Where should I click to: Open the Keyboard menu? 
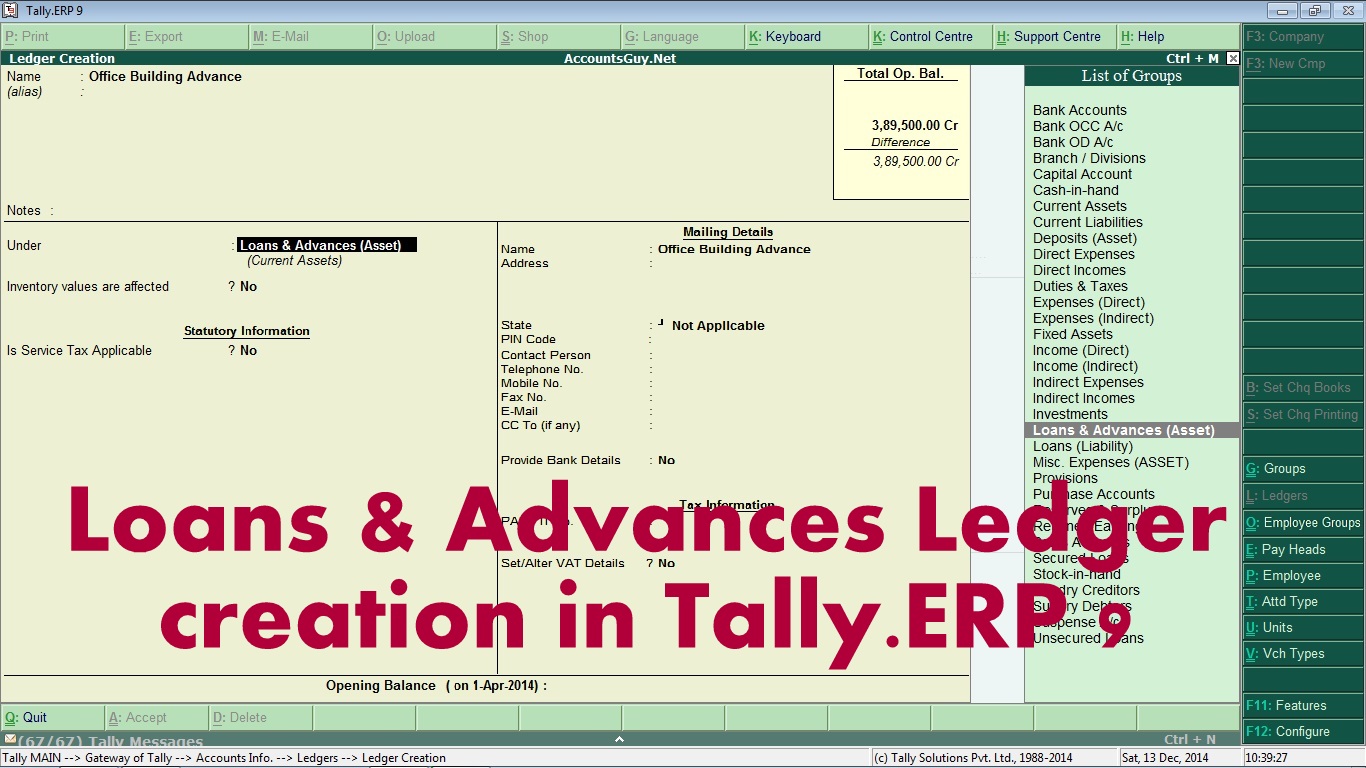[x=807, y=37]
